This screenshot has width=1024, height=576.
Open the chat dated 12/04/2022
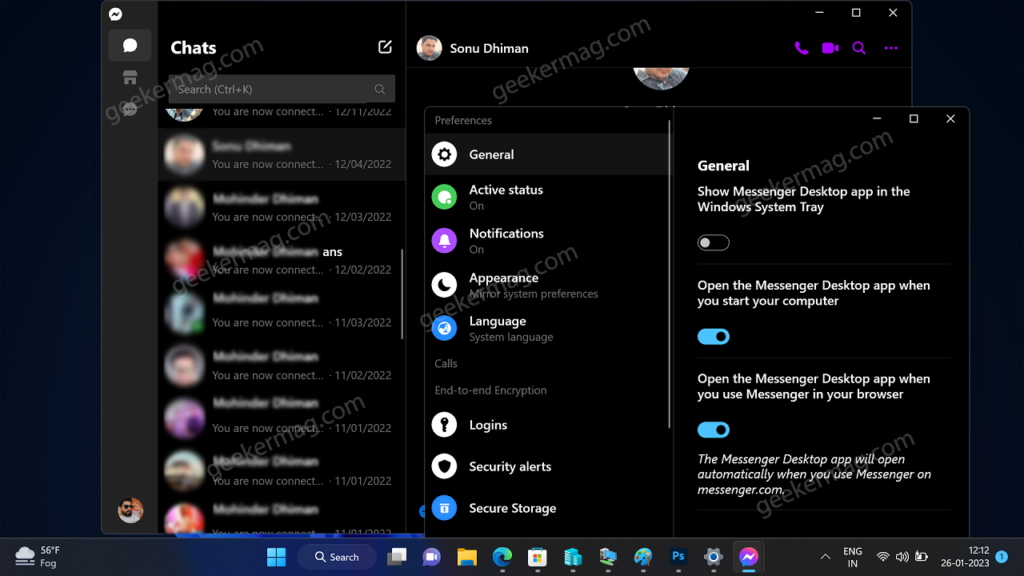click(x=281, y=155)
